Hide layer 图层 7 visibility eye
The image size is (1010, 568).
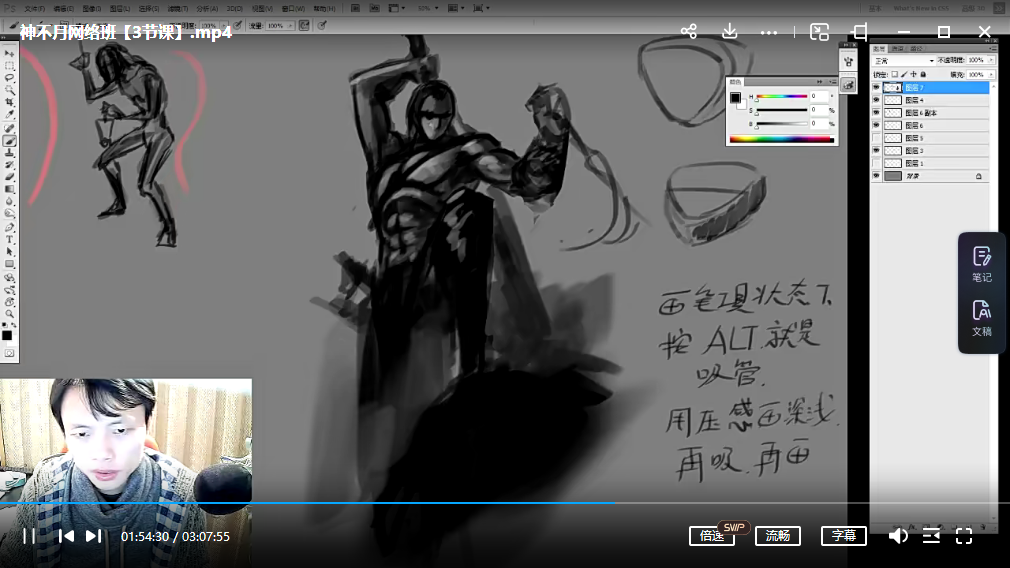click(x=876, y=88)
